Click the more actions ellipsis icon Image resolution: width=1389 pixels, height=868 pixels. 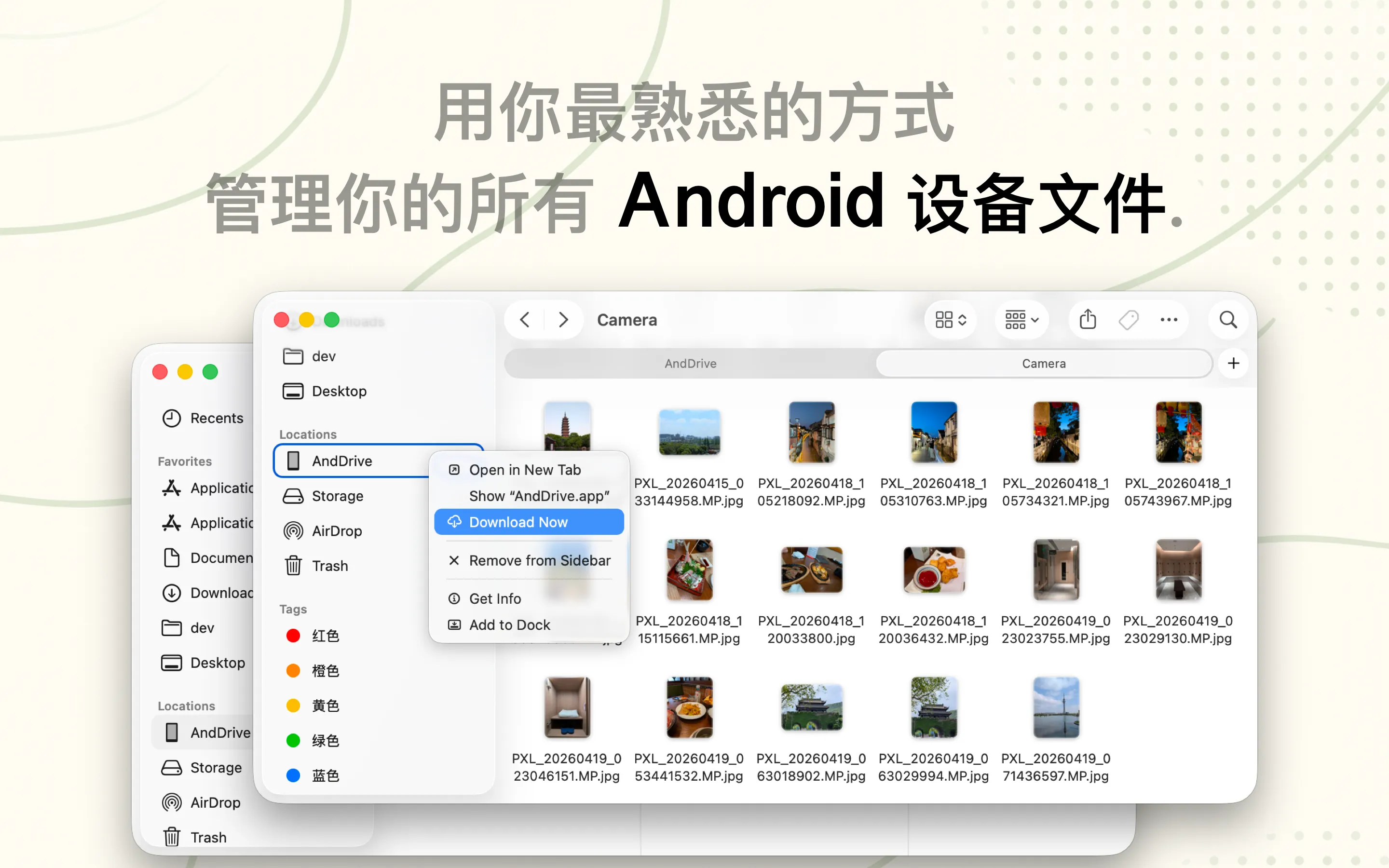coord(1169,320)
